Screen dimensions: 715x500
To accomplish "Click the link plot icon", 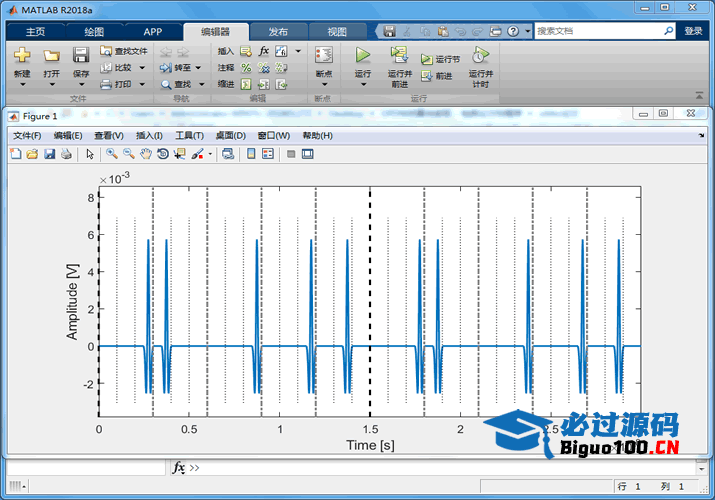I will [228, 154].
